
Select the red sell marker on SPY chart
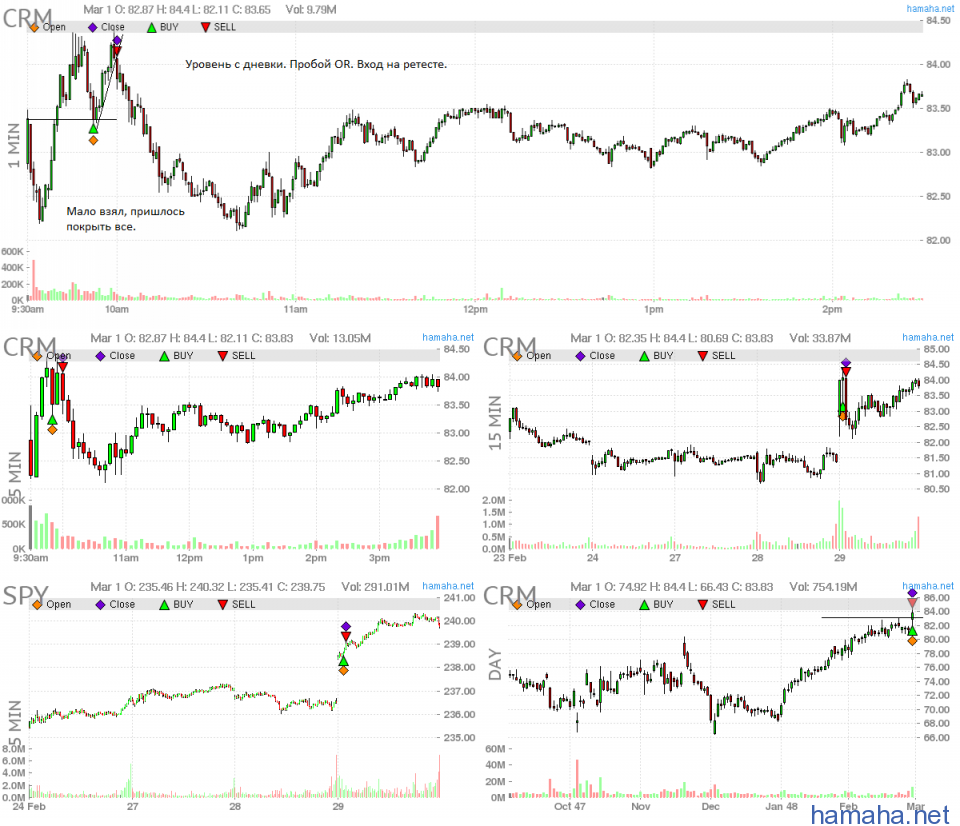(x=346, y=637)
